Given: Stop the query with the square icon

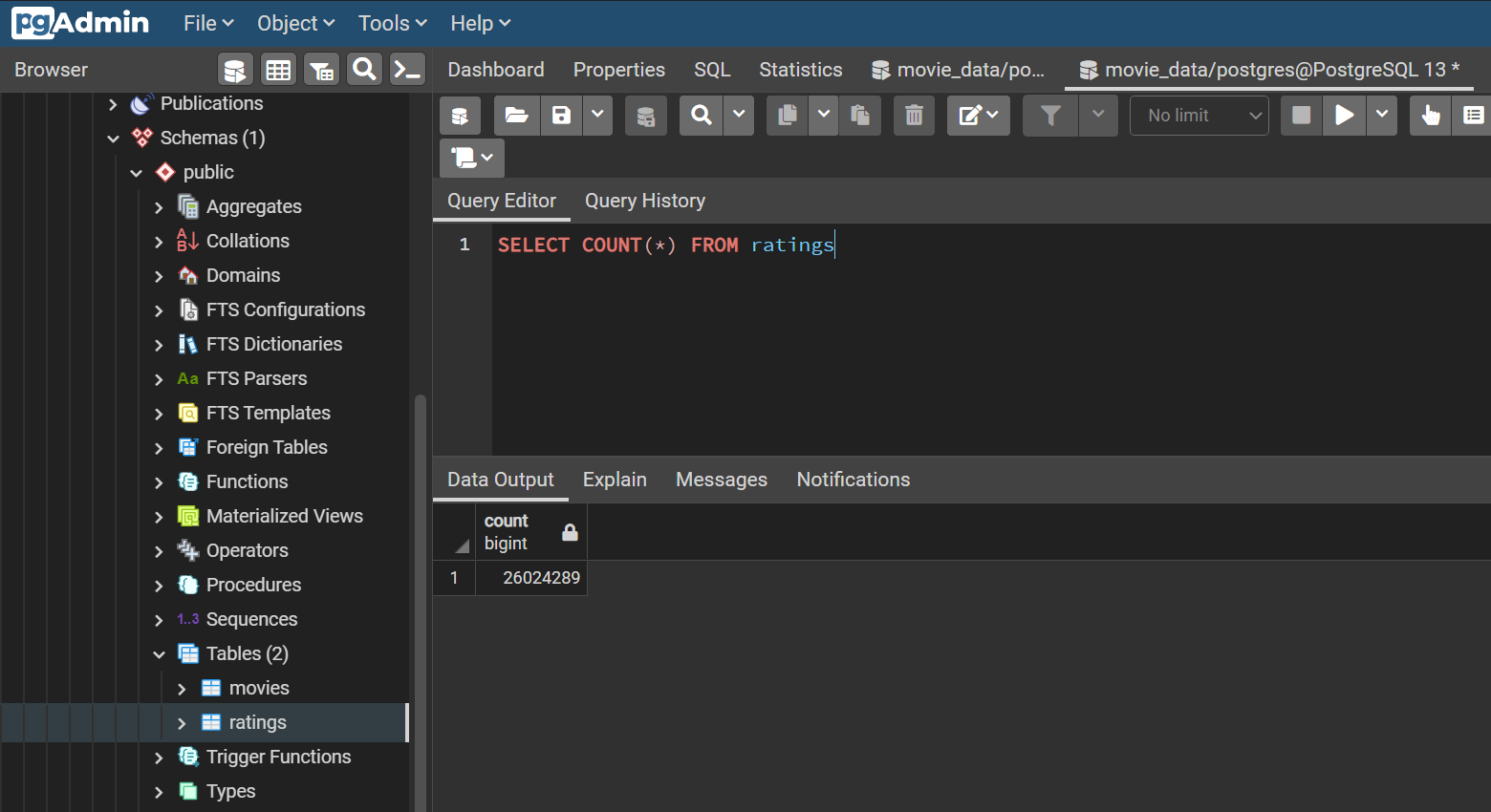Looking at the screenshot, I should tap(1301, 116).
